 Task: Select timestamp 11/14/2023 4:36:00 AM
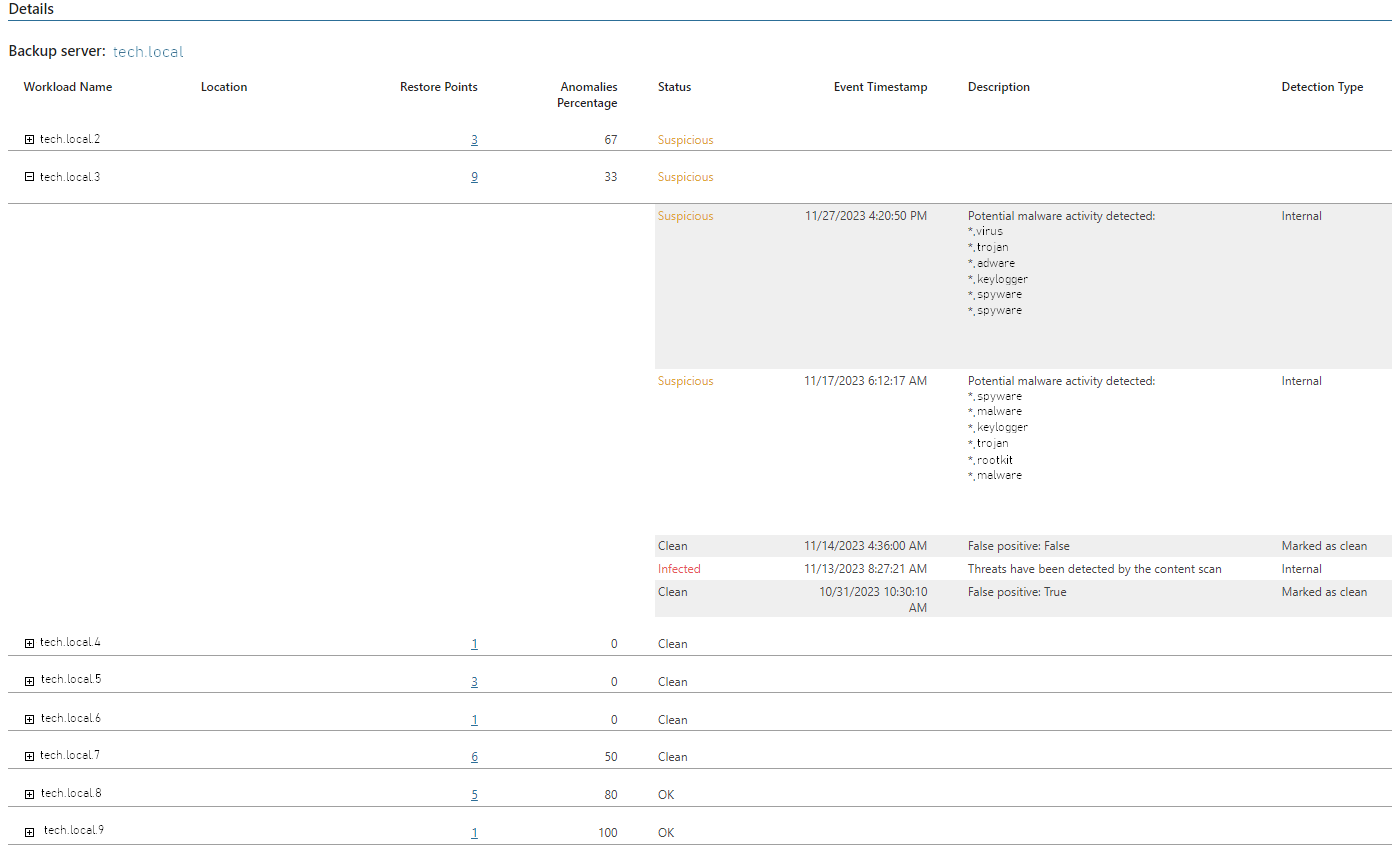pos(866,546)
